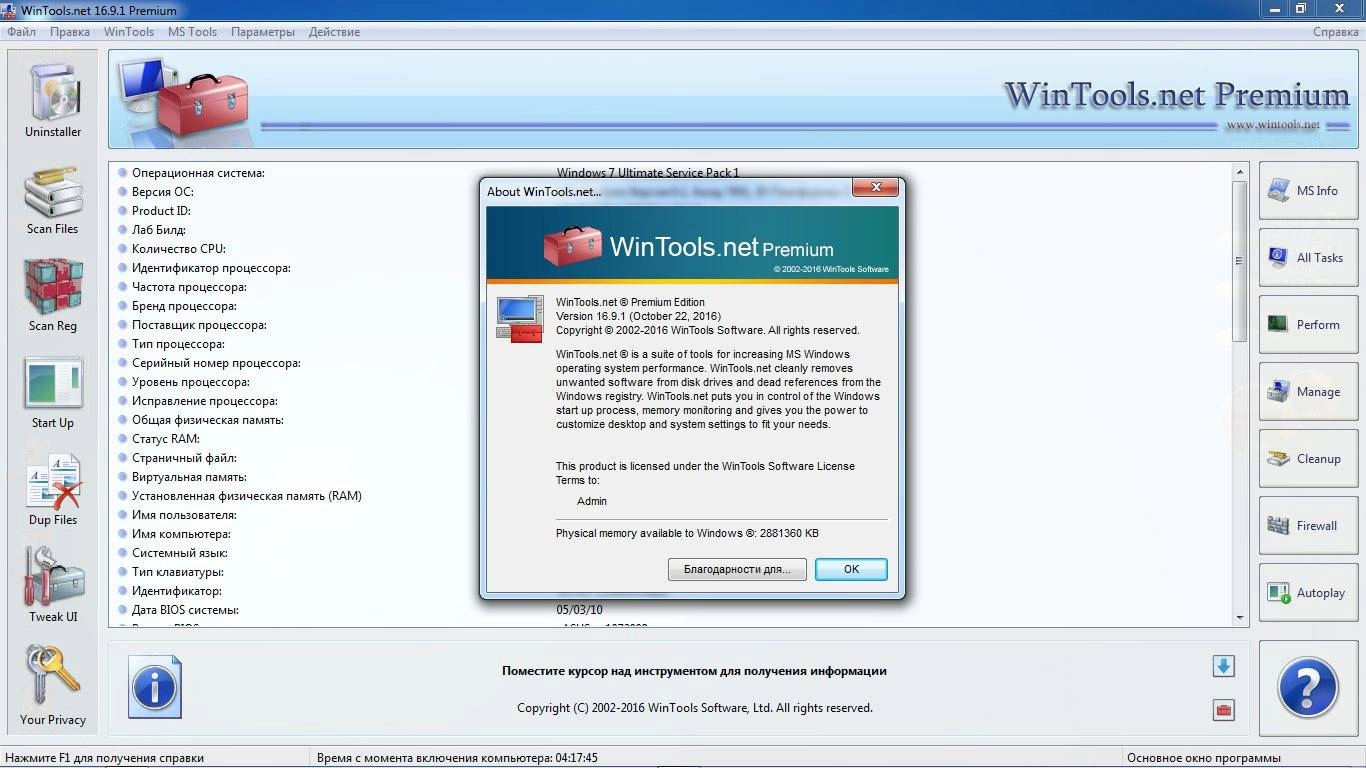Select the Бренд процессора row
The height and width of the screenshot is (768, 1366).
click(672, 306)
